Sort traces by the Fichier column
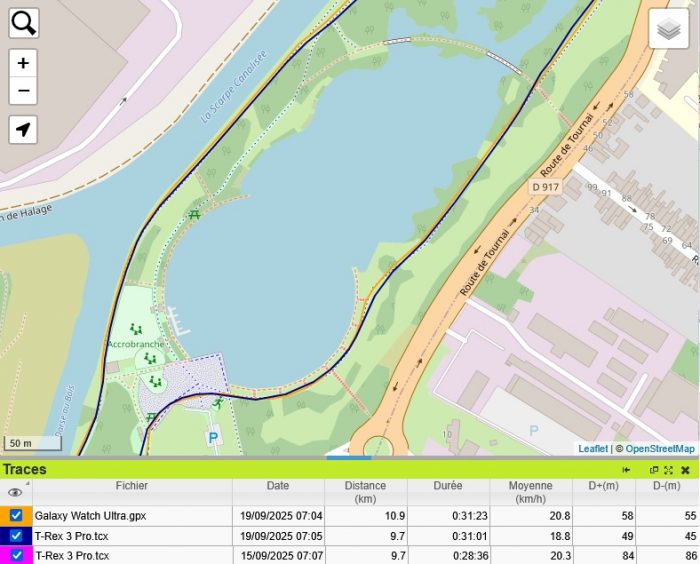 click(x=131, y=486)
